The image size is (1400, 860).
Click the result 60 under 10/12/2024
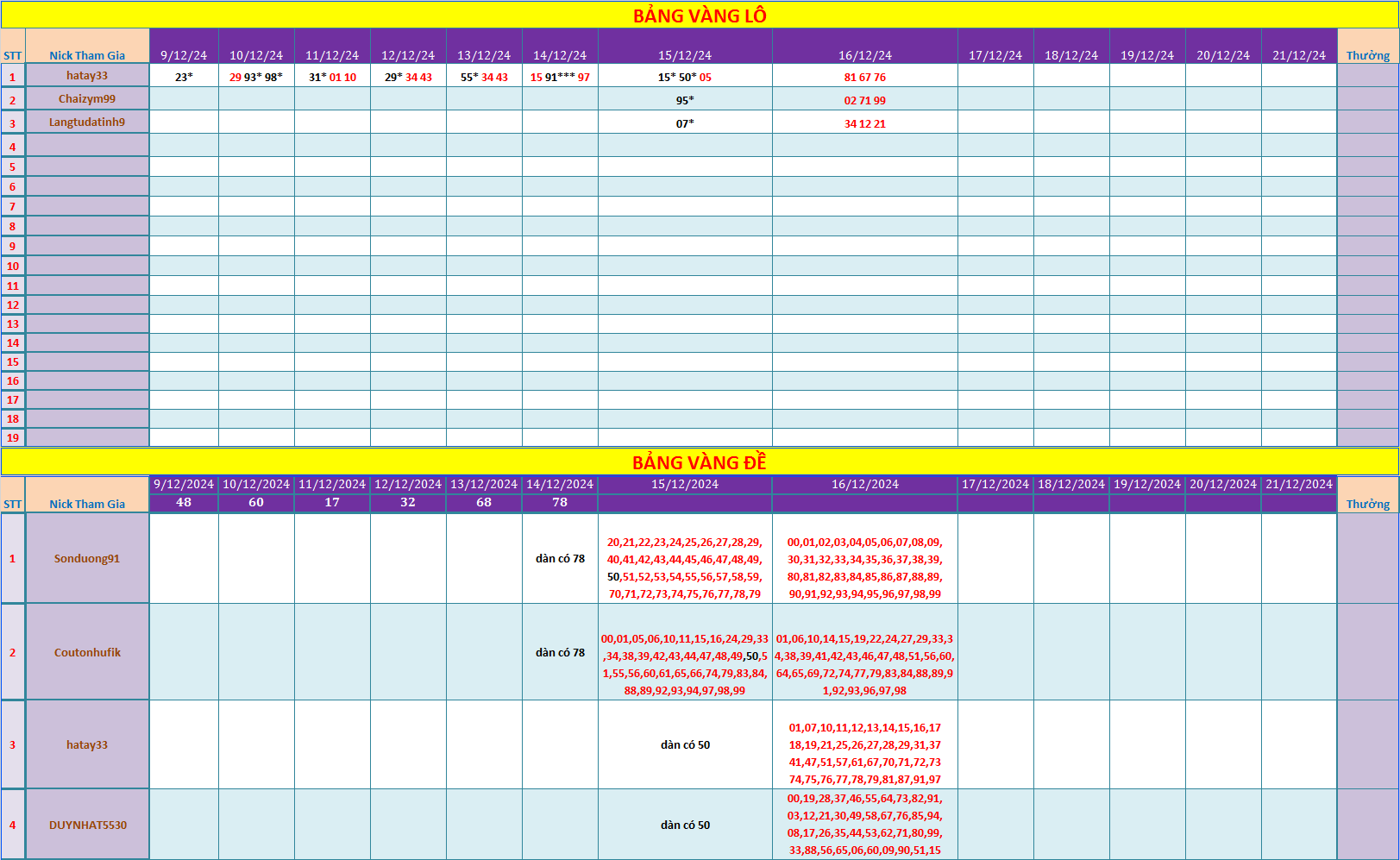click(256, 502)
